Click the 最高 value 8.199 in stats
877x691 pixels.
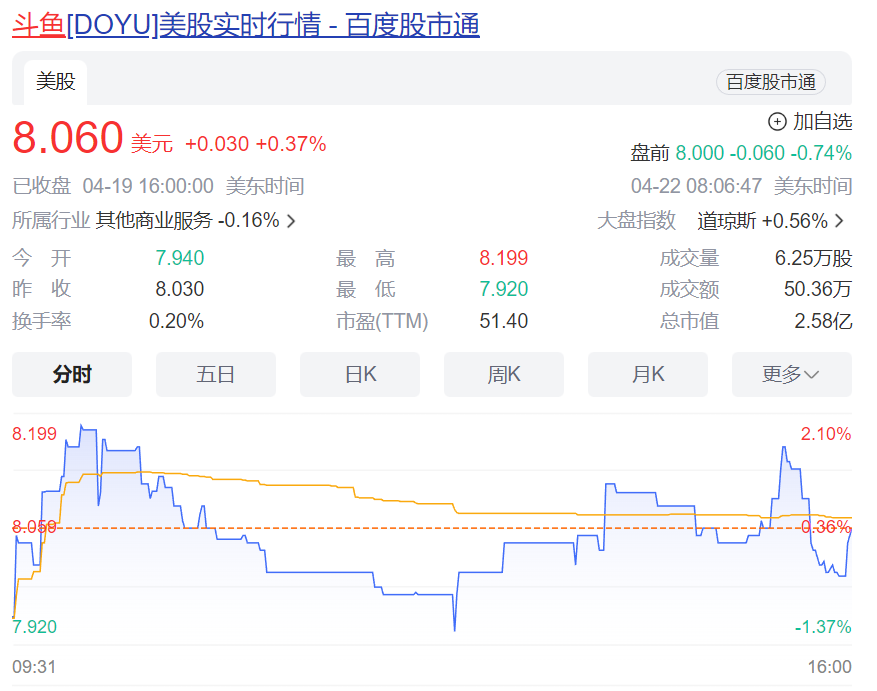coord(503,258)
